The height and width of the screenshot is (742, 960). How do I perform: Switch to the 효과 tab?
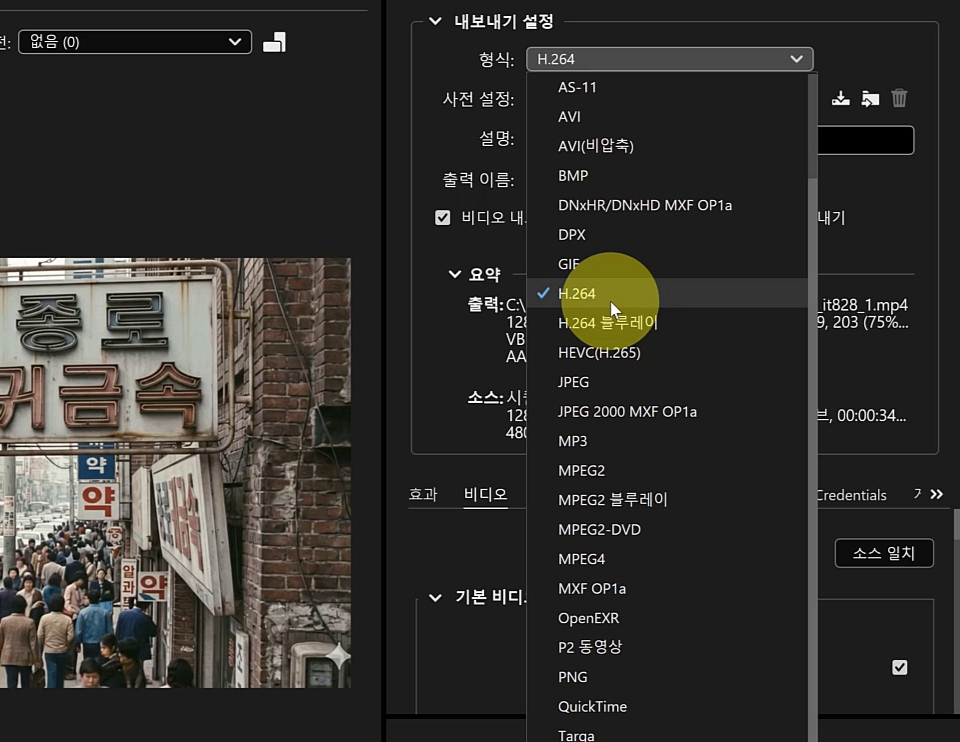pos(423,494)
